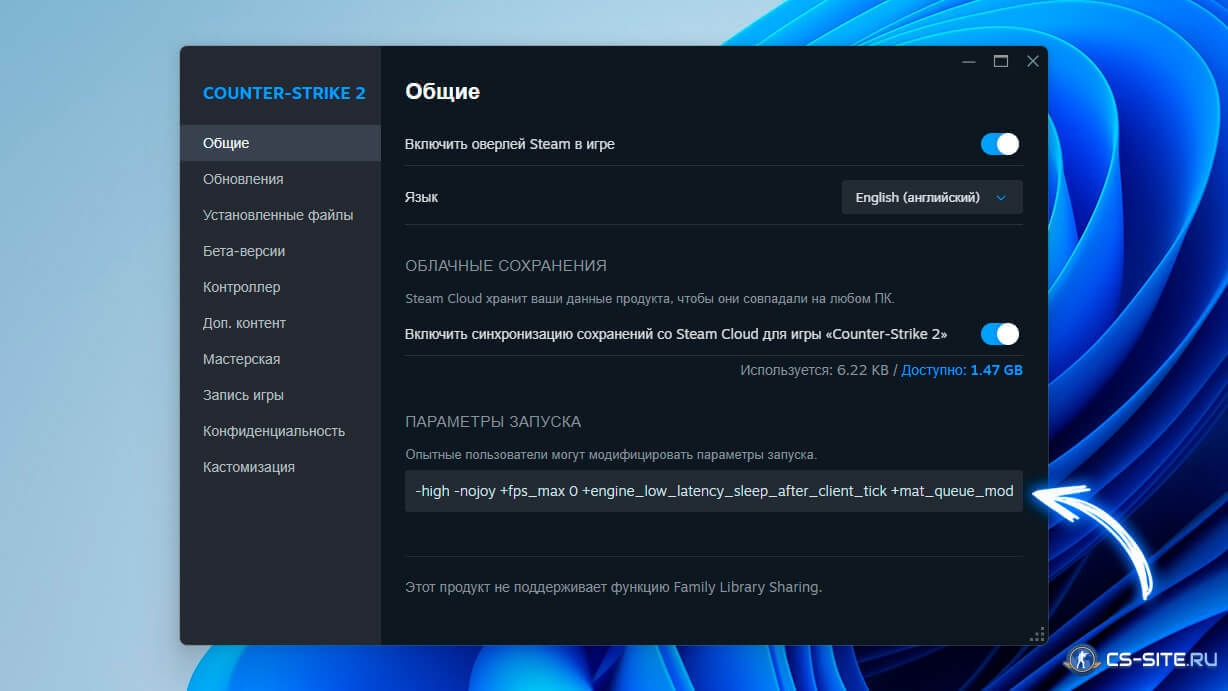Click the Используется: 6.22 KB text

click(814, 370)
